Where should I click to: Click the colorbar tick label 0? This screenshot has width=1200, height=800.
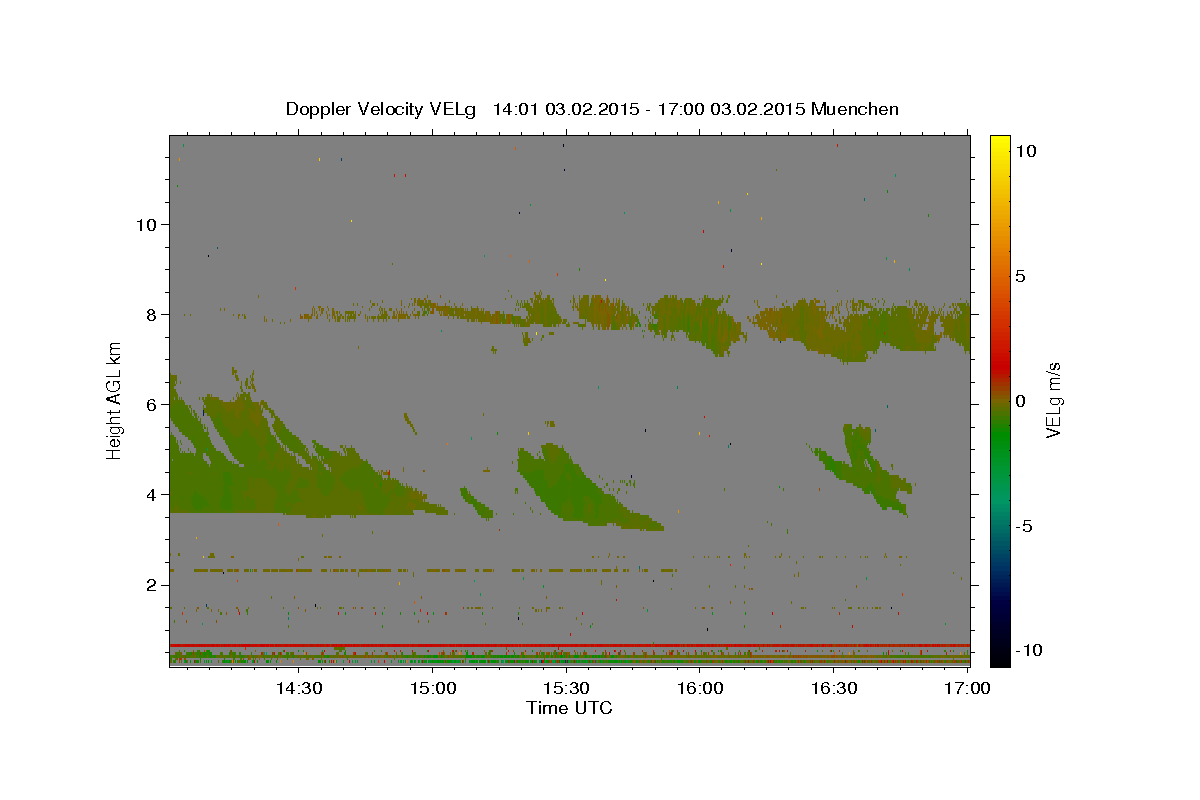pyautogui.click(x=1020, y=401)
